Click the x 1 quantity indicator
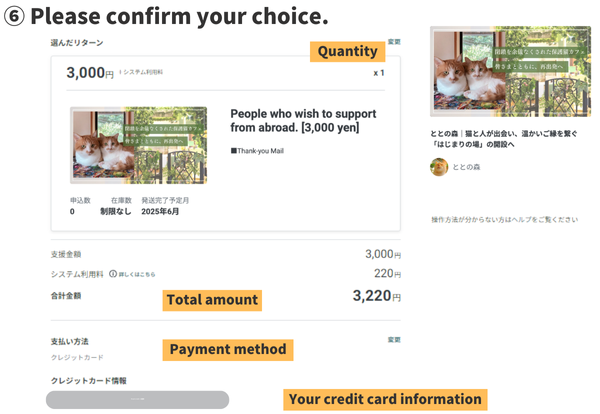This screenshot has width=600, height=414. coord(379,73)
